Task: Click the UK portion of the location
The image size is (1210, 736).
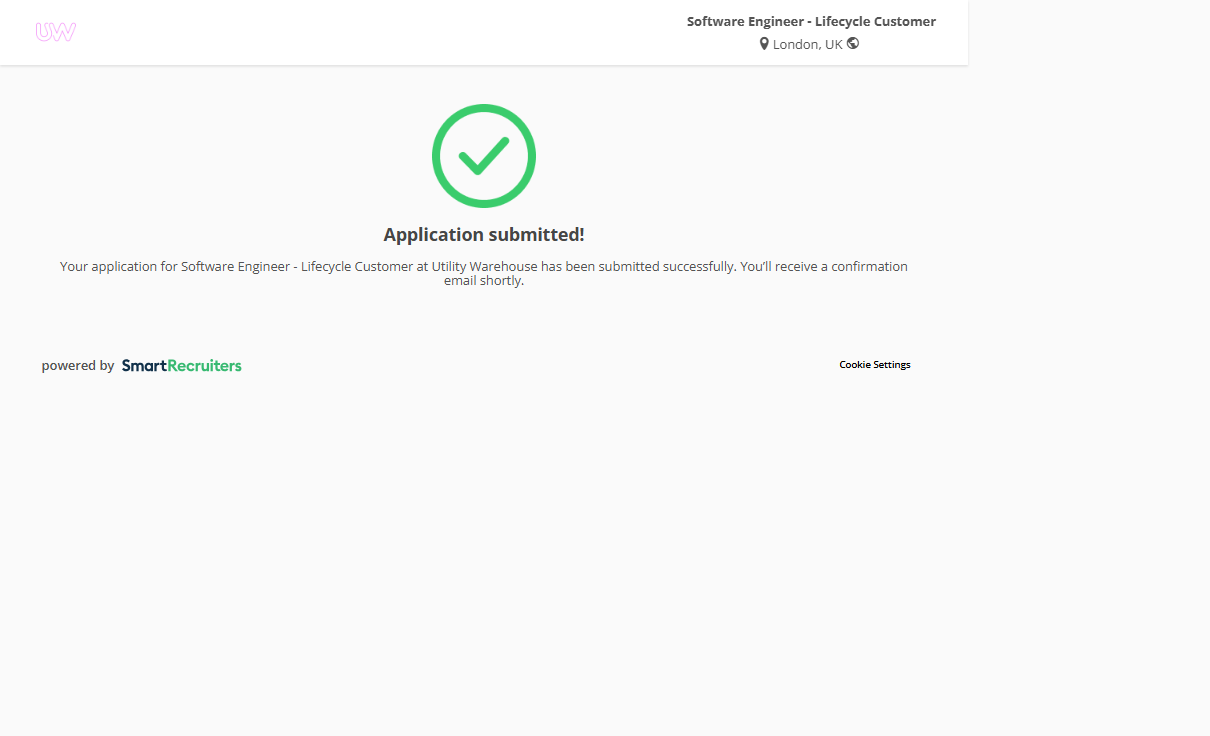Action: pyautogui.click(x=833, y=45)
